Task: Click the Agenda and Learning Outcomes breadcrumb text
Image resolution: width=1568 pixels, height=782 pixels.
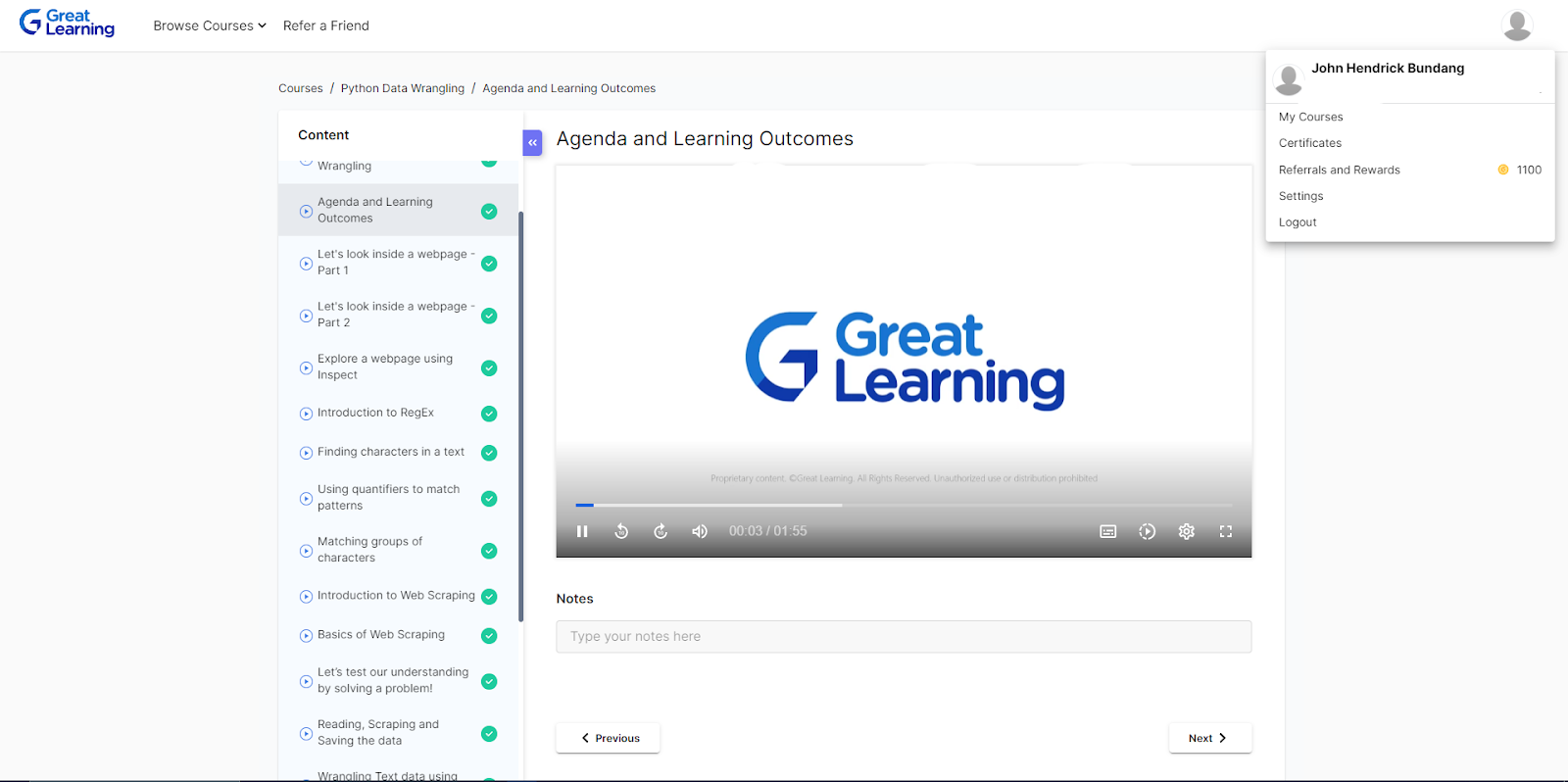Action: click(x=568, y=88)
